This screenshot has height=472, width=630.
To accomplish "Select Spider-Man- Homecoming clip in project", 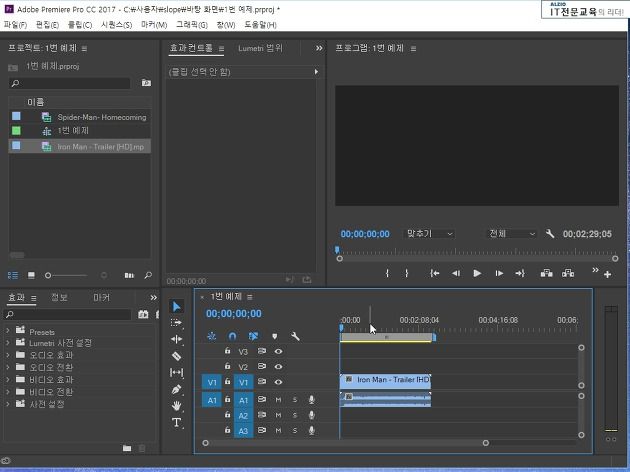I will [x=80, y=117].
